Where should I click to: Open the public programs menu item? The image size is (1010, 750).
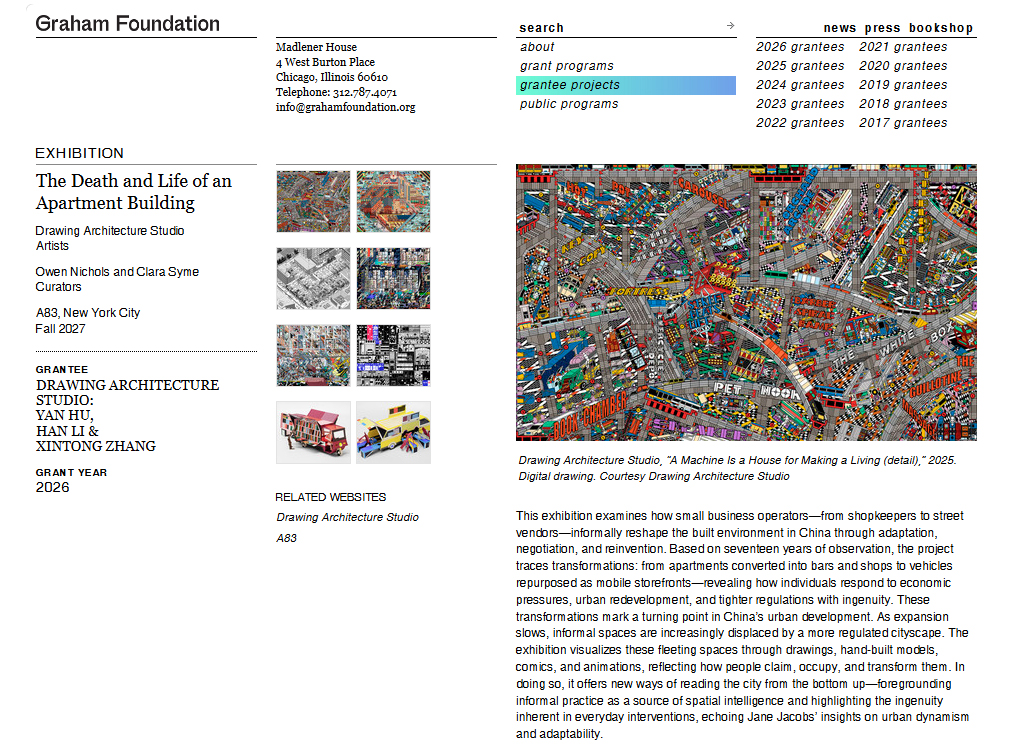pos(569,104)
